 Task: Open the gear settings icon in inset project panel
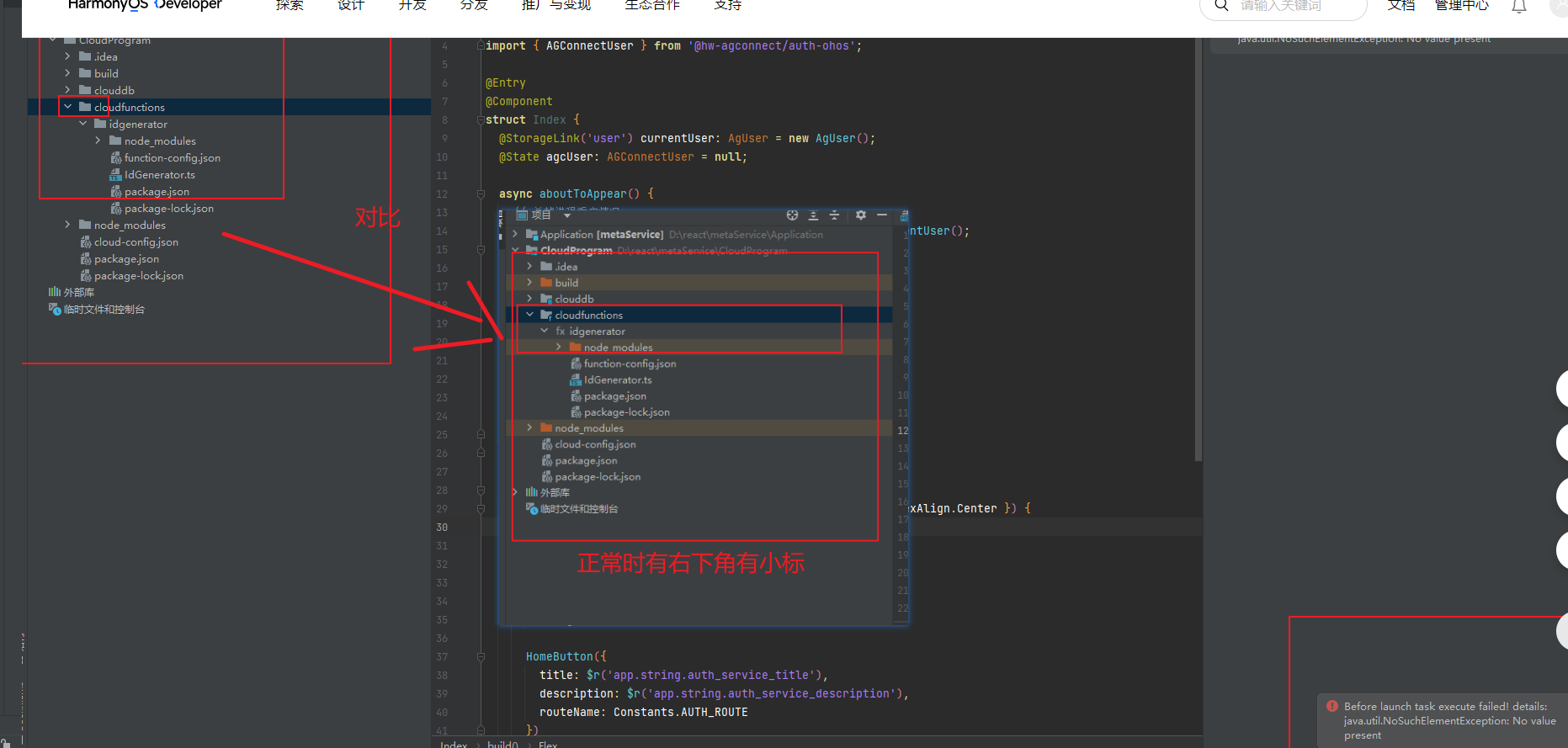(861, 215)
